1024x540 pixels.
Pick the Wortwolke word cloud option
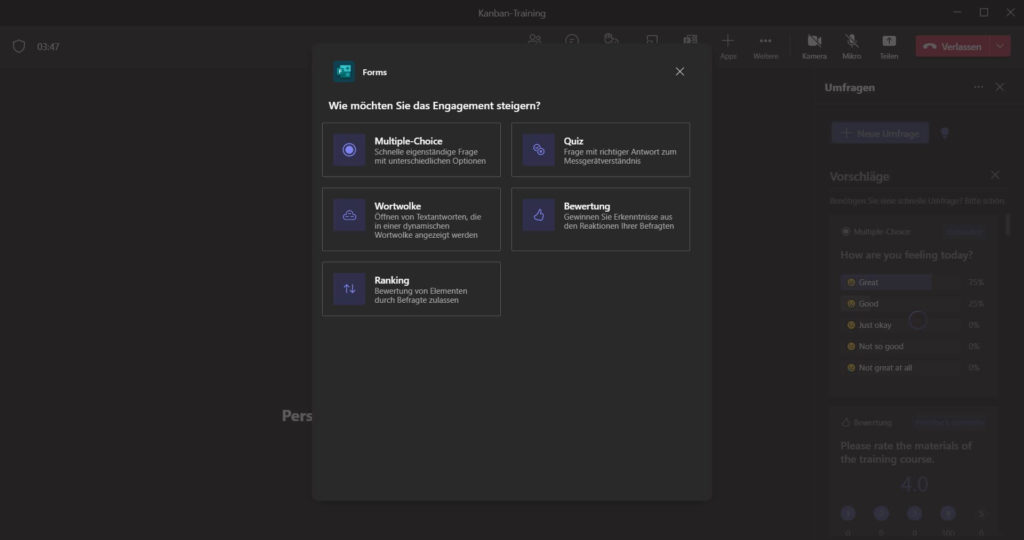click(x=411, y=219)
